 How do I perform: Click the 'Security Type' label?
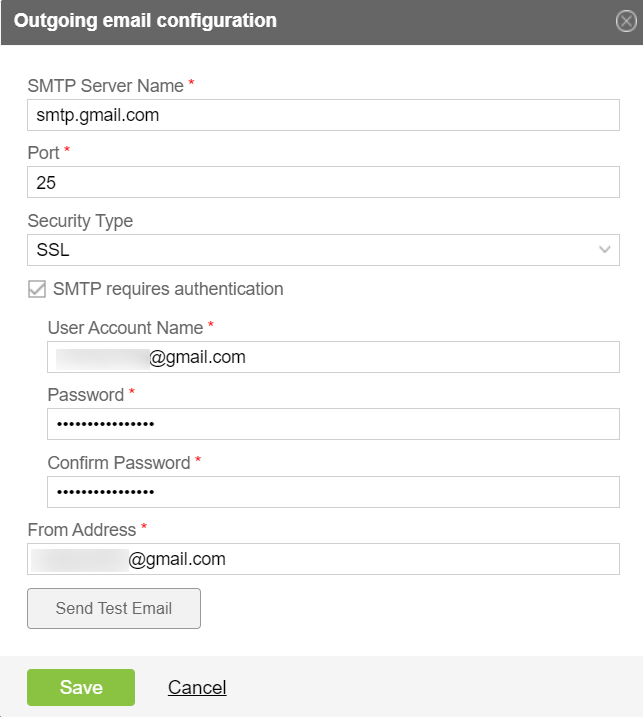pos(80,221)
